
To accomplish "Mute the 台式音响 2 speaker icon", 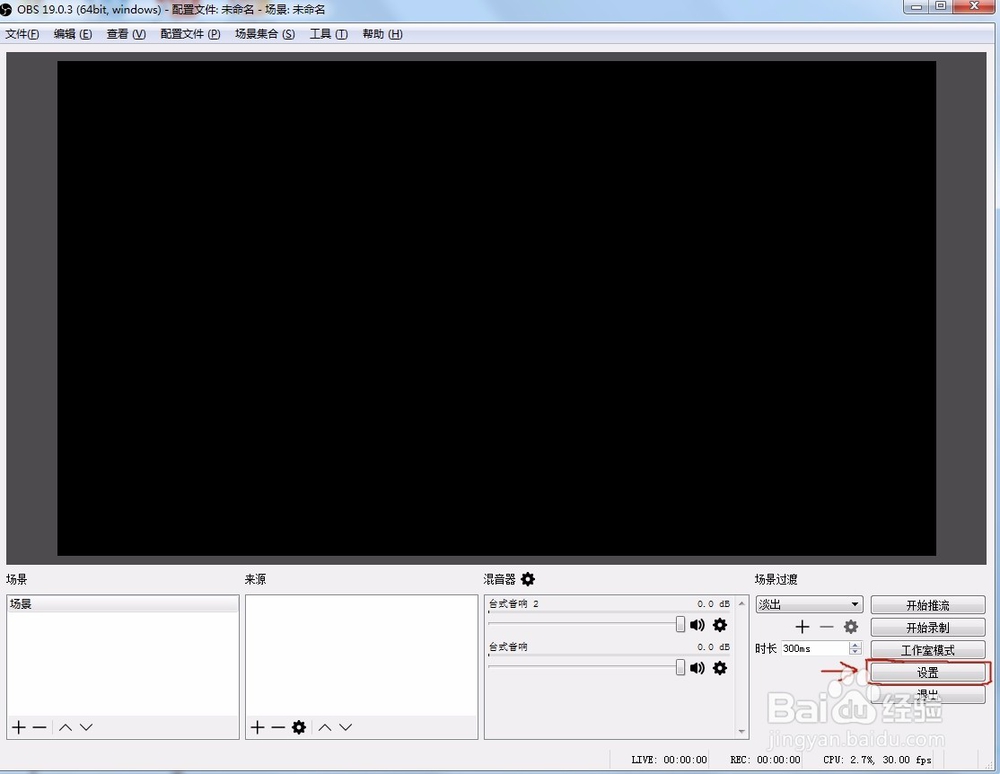I will pos(697,625).
